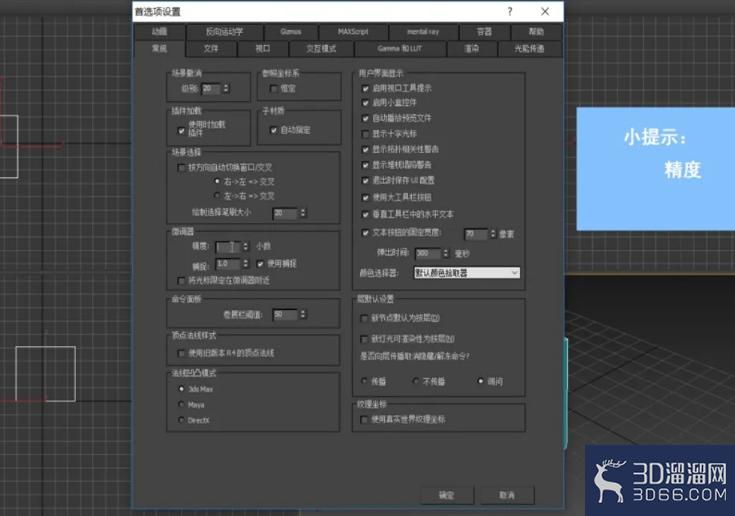735x516 pixels.
Task: Toggle 启用小盒控件 checkbox
Action: [x=366, y=103]
